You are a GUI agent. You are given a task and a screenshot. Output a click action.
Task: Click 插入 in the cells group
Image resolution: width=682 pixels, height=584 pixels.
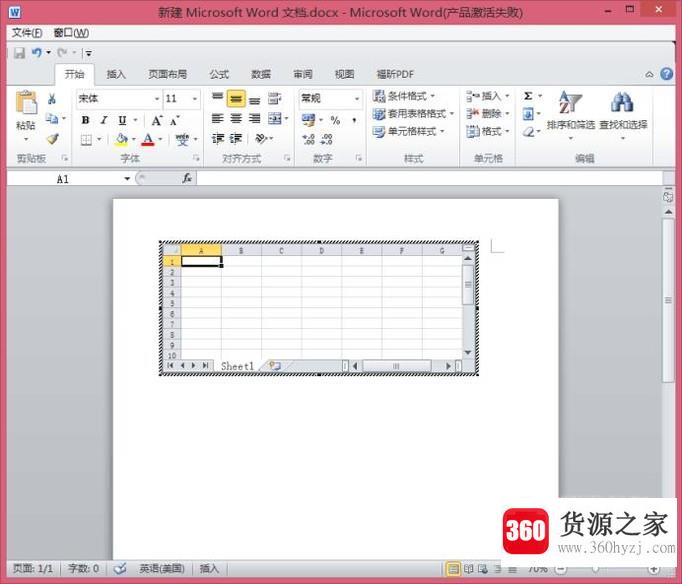487,96
